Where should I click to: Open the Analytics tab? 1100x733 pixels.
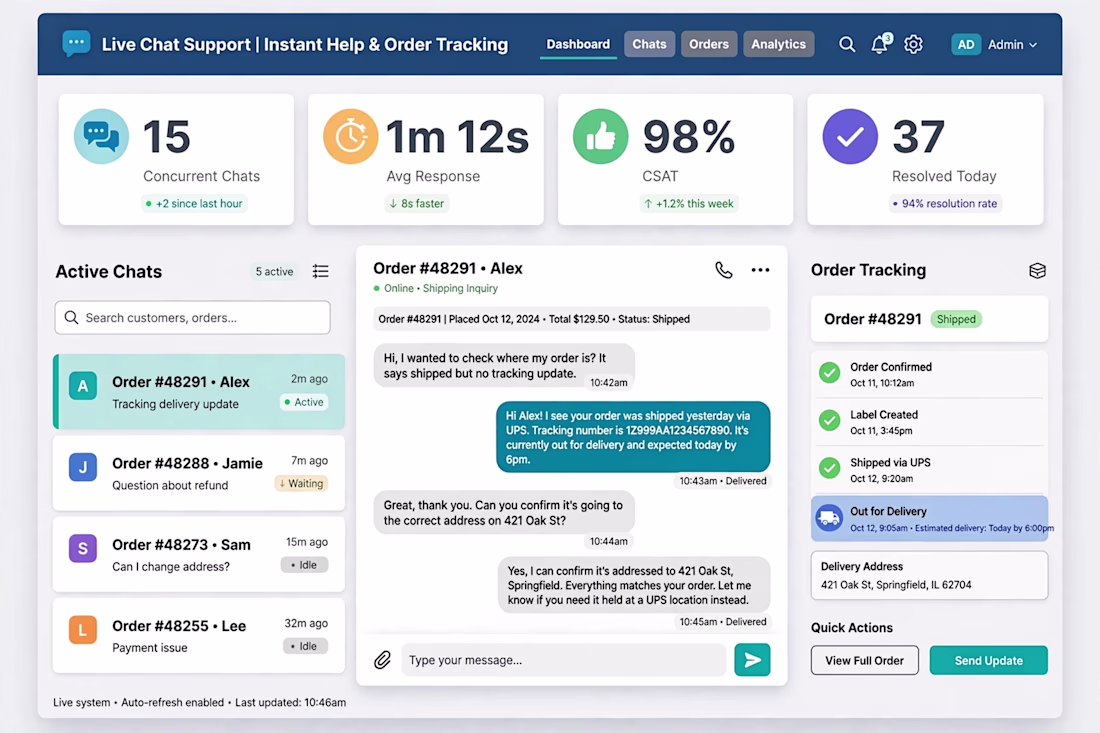779,44
